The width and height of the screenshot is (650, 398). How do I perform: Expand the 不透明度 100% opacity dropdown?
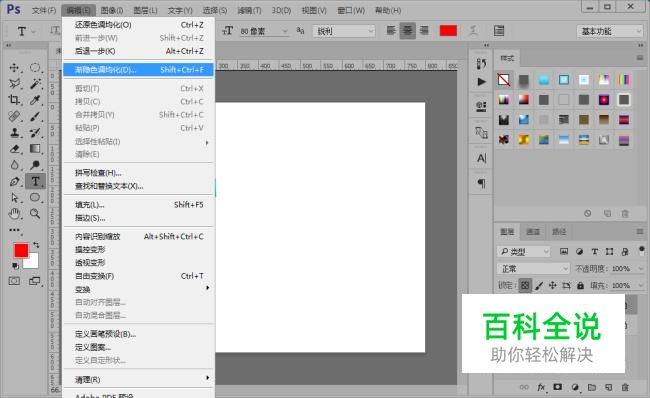pos(641,269)
